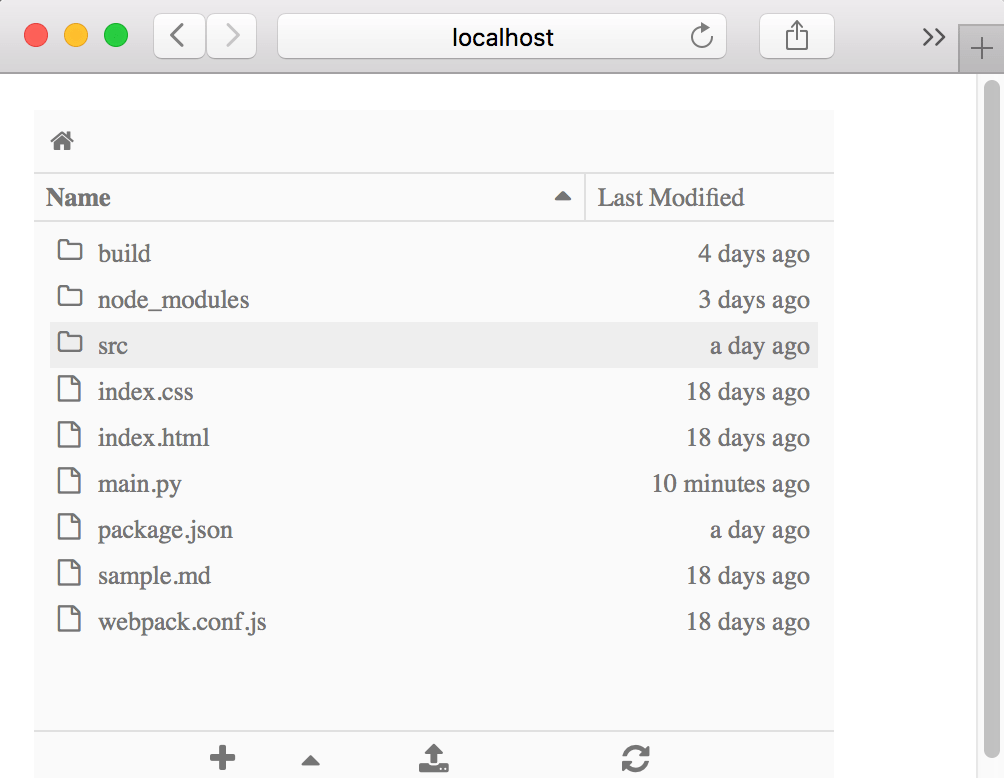
Task: Sort by Last Modified column header
Action: (671, 197)
